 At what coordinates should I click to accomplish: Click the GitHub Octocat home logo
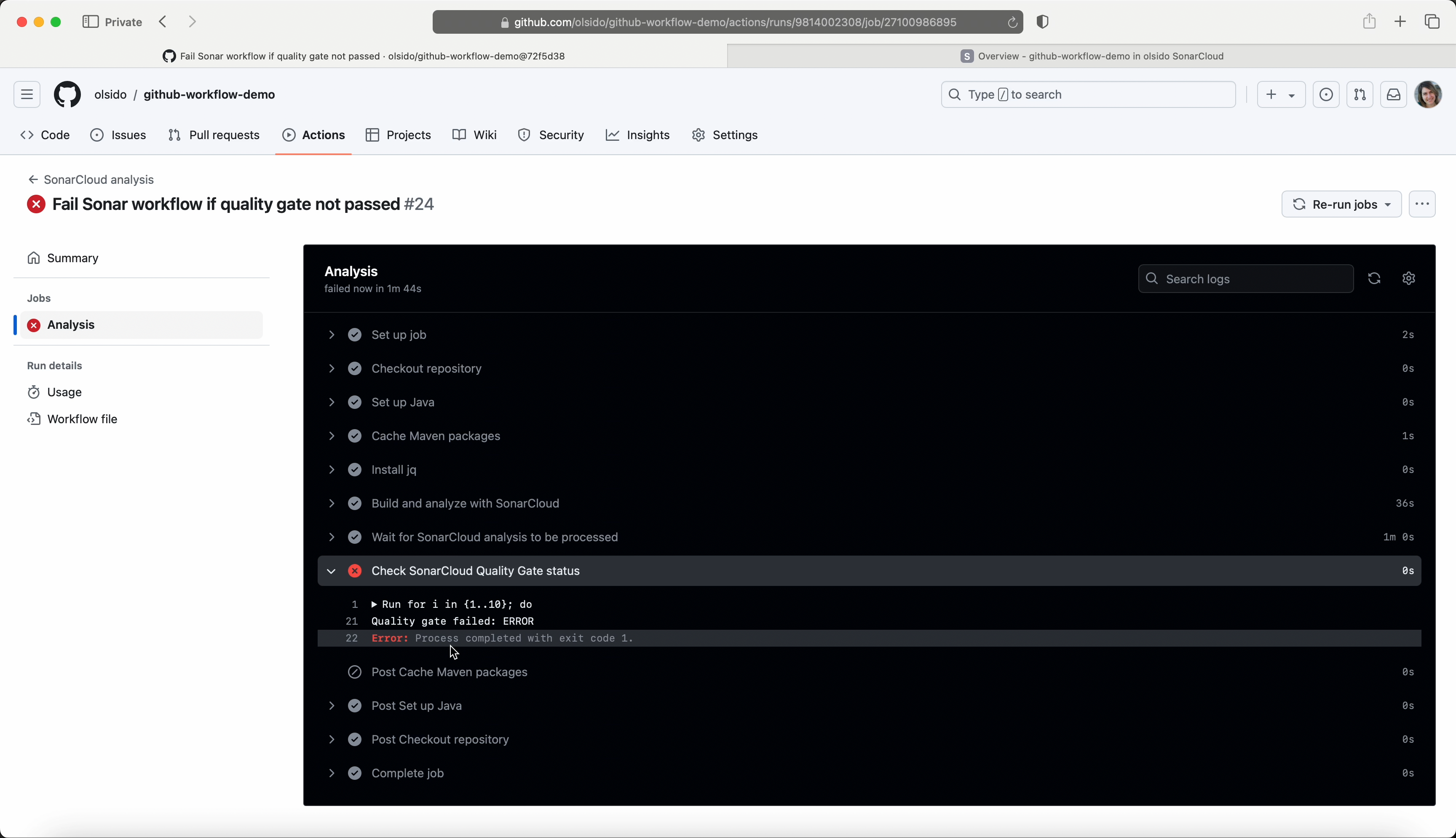tap(67, 94)
